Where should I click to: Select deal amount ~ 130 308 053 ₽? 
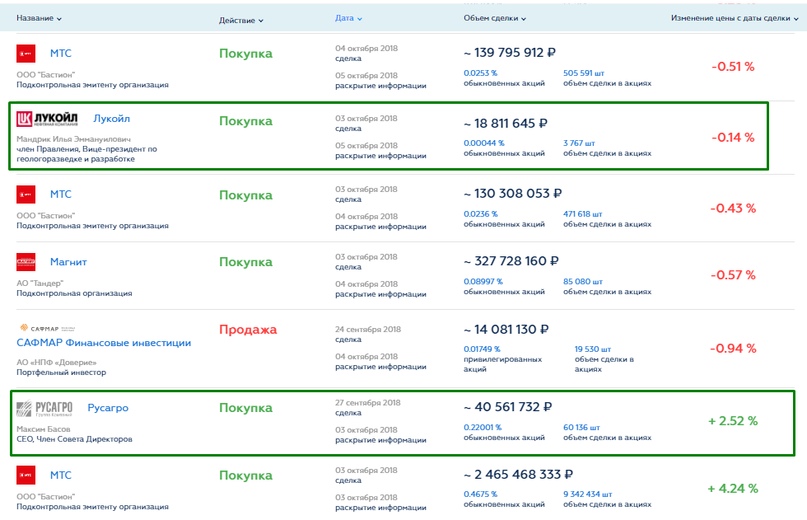click(513, 194)
